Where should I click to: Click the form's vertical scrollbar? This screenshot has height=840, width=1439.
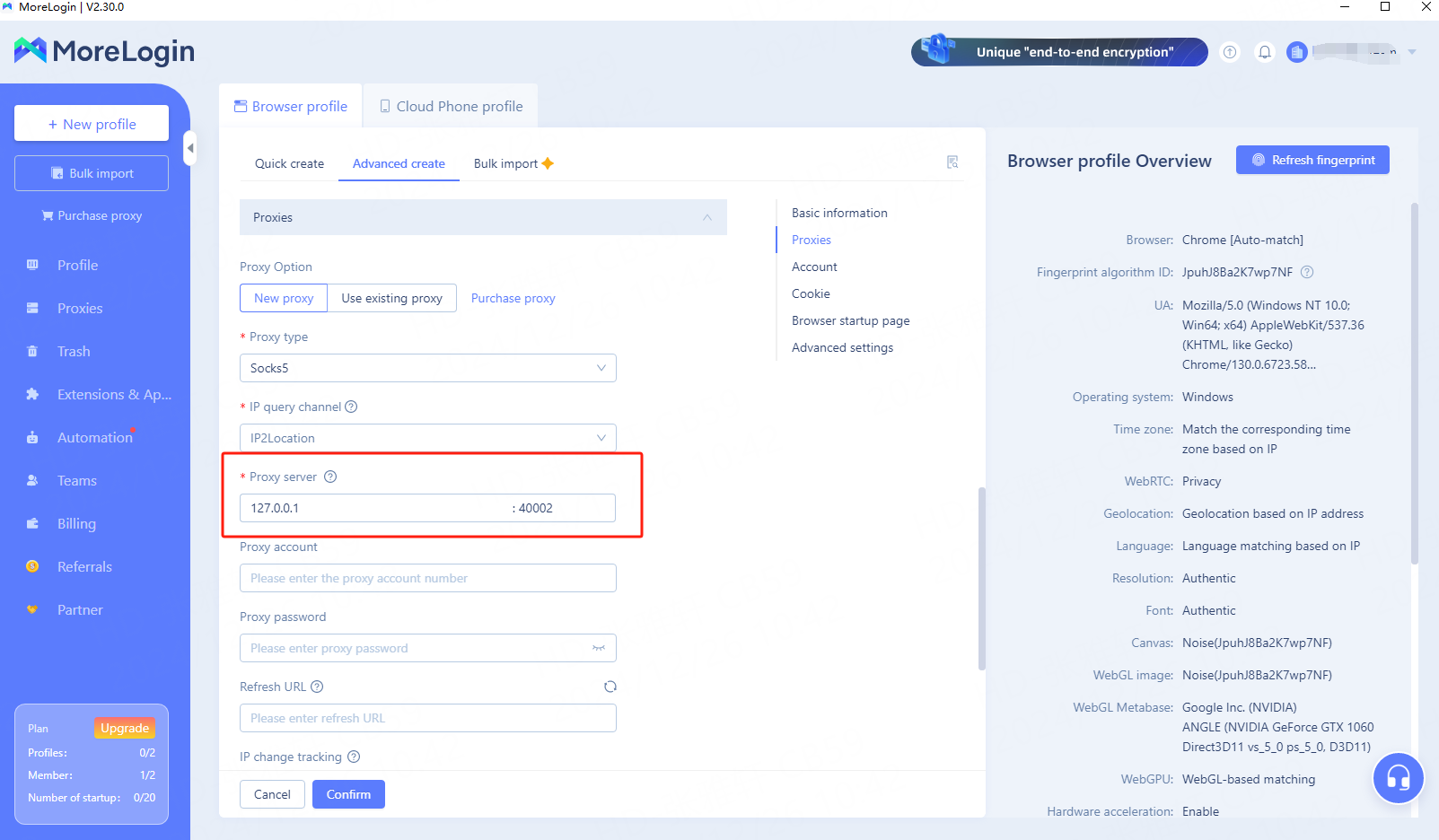(981, 578)
